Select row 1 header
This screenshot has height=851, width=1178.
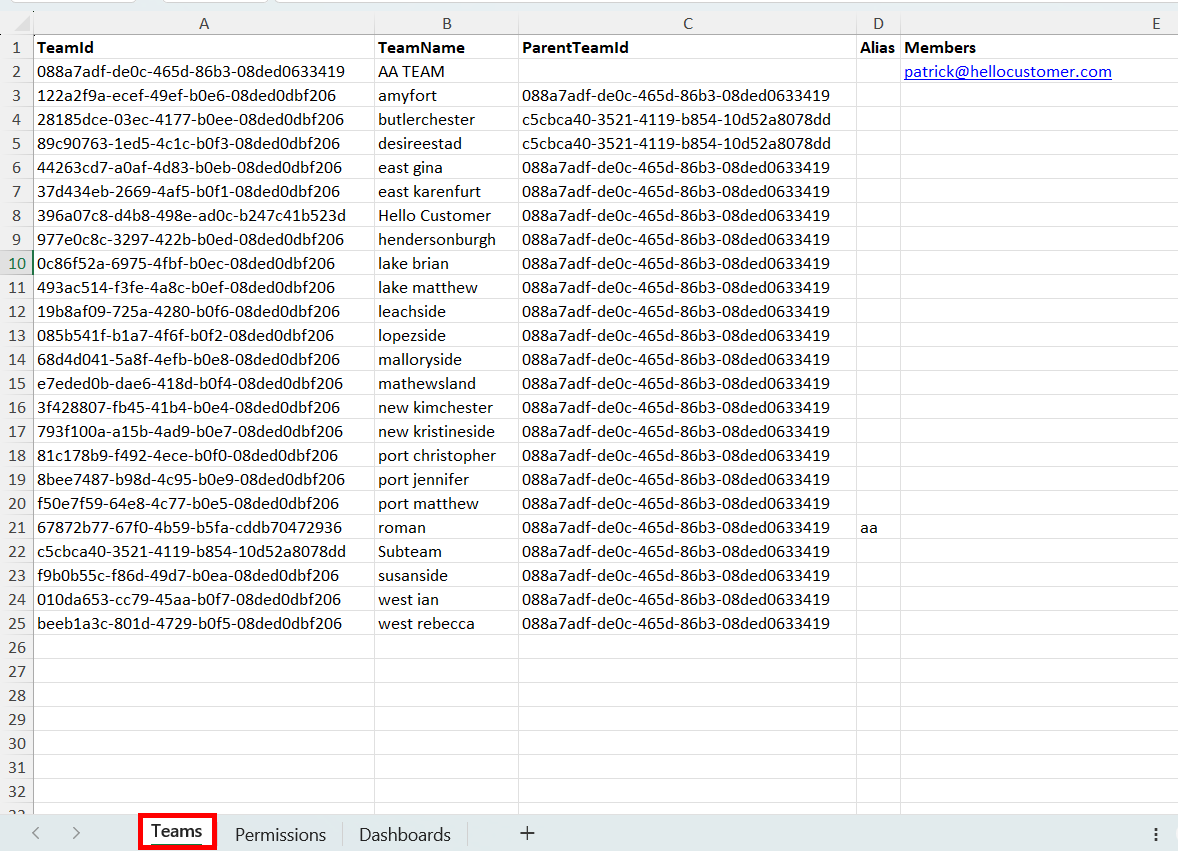(17, 47)
